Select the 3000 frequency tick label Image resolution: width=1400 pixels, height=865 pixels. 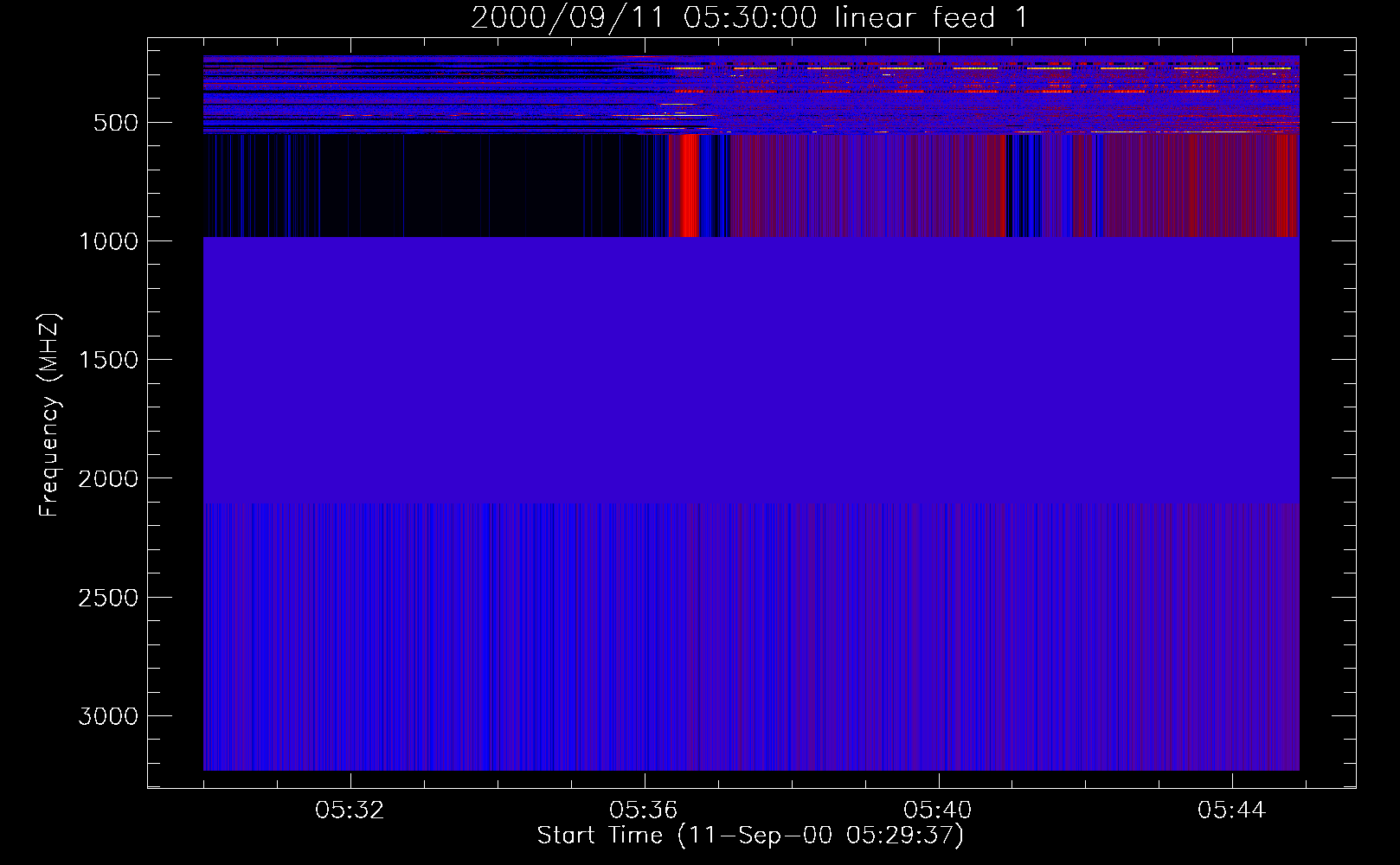click(x=108, y=716)
